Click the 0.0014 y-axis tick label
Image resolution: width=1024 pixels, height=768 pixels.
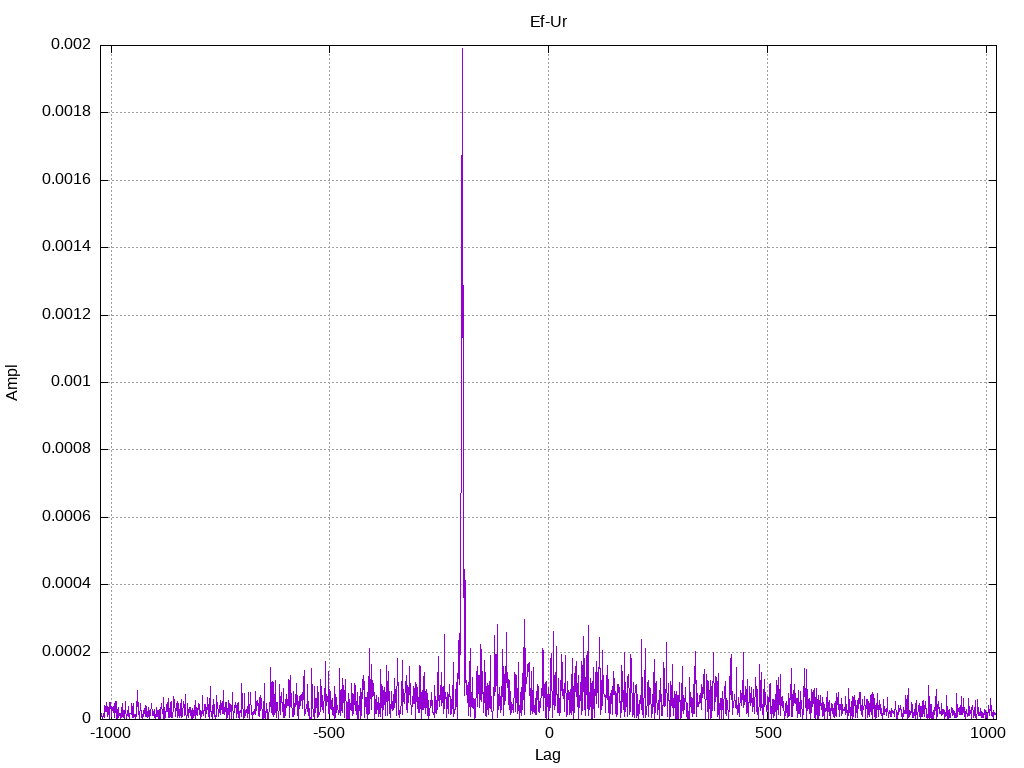click(67, 246)
